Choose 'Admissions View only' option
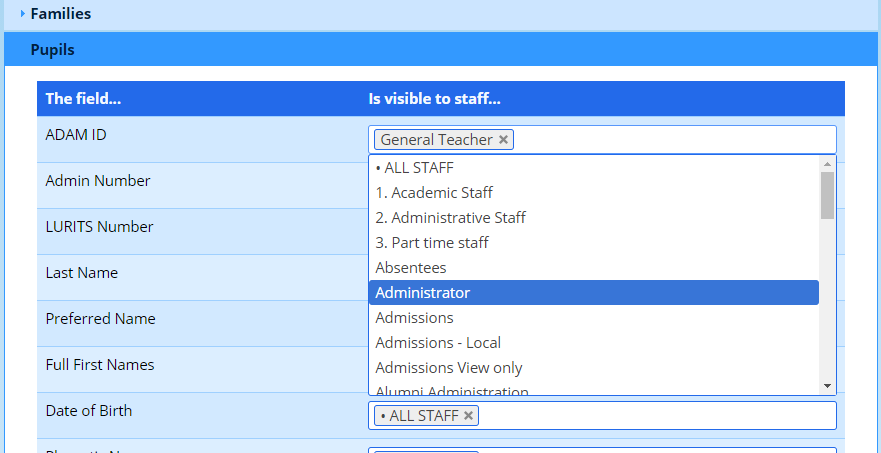This screenshot has width=881, height=453. tap(448, 368)
